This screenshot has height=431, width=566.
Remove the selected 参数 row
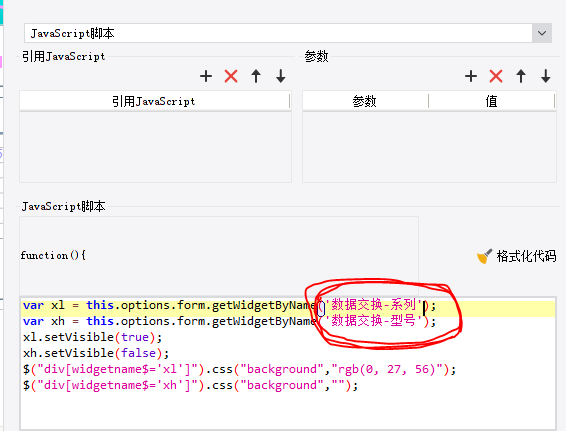pos(496,76)
